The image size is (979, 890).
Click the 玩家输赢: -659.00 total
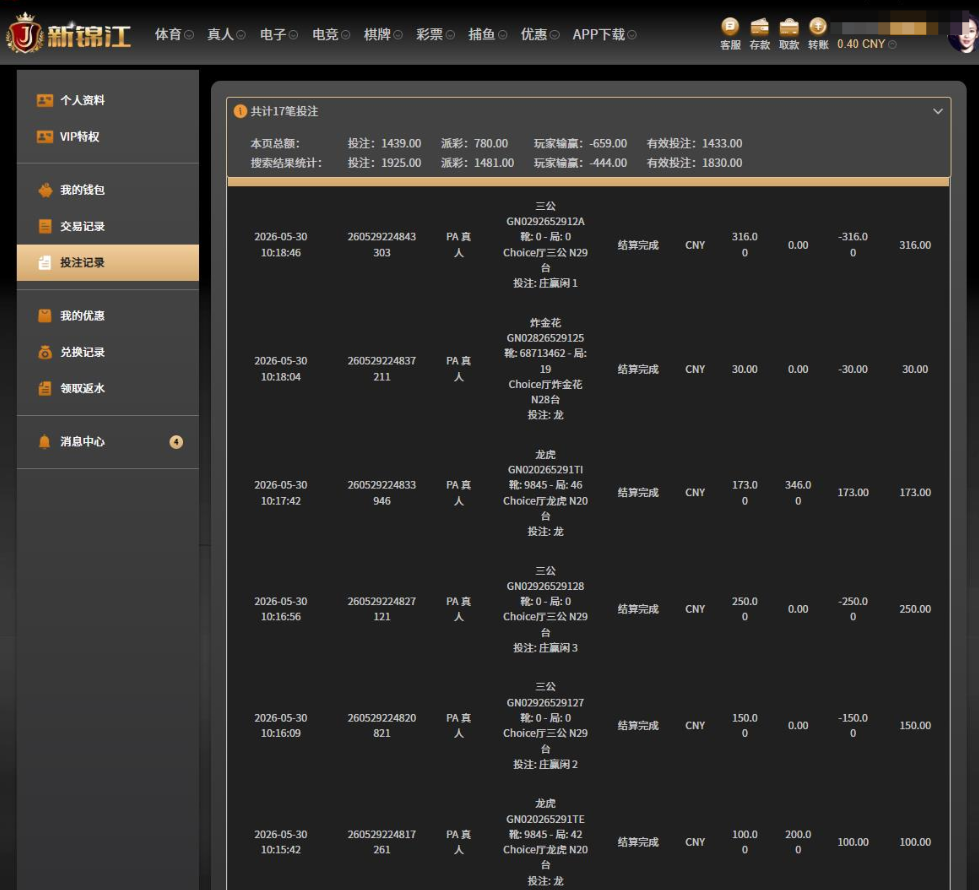[580, 144]
